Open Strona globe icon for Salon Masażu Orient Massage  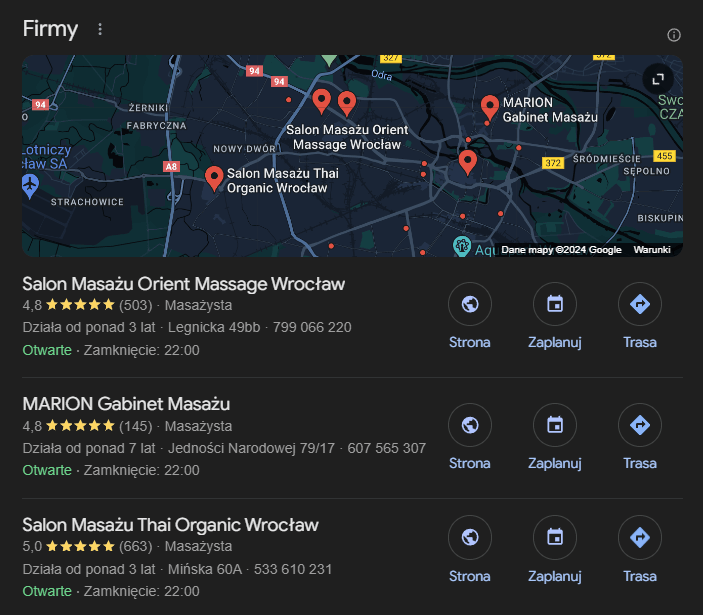469,304
